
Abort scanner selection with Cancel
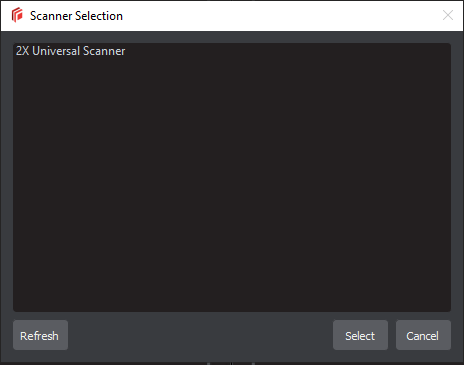pos(423,335)
